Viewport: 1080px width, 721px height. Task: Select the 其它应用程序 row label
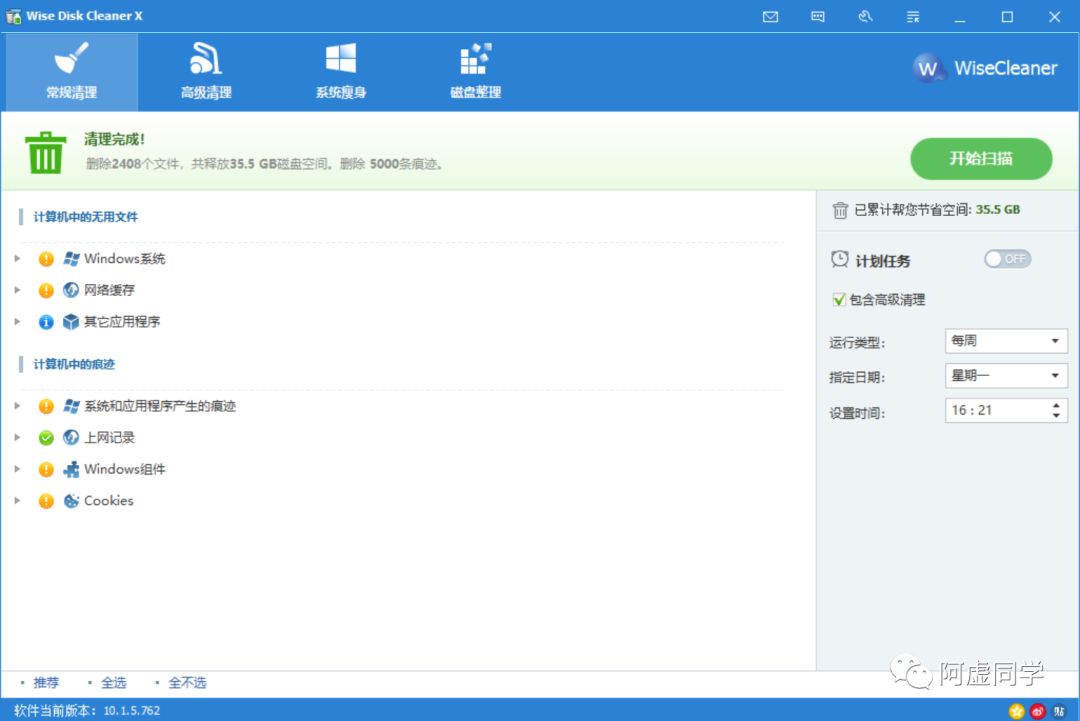coord(122,322)
